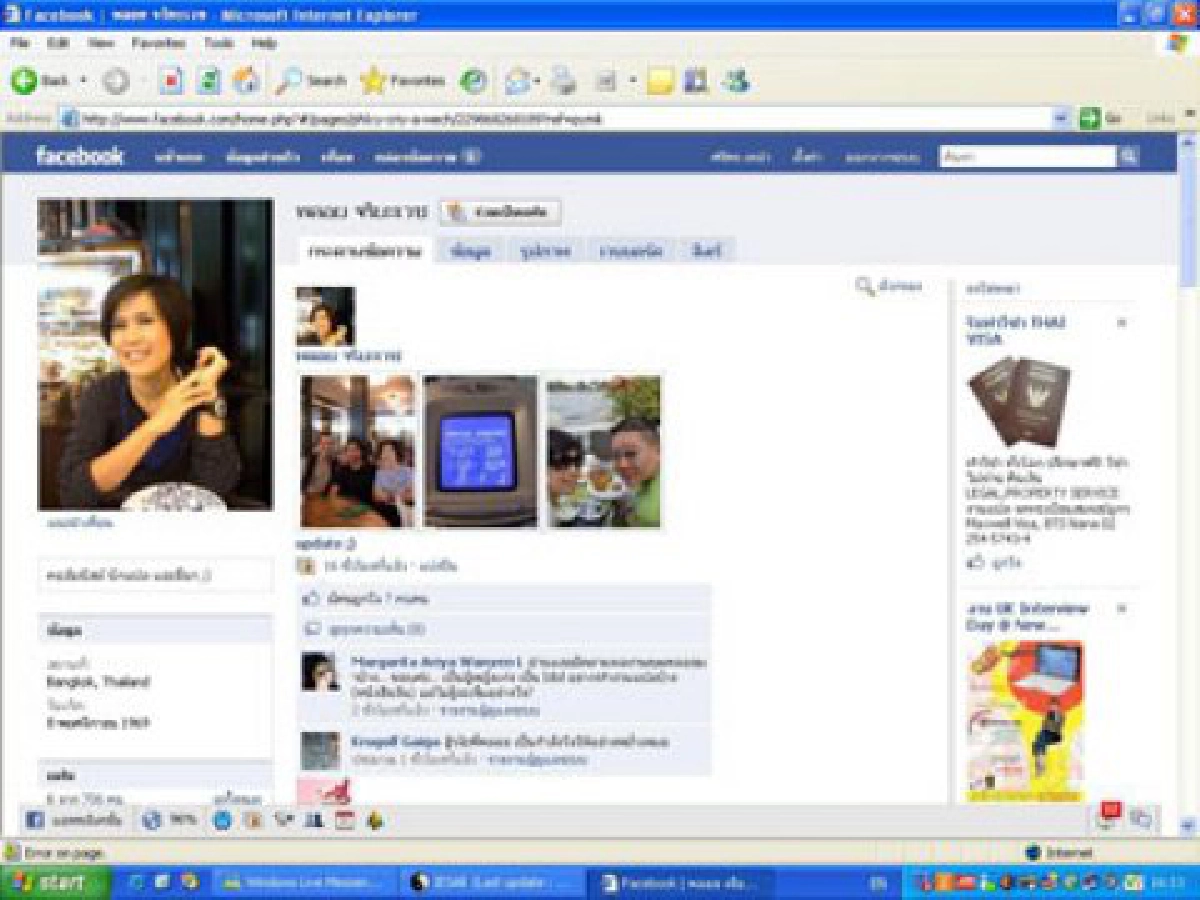Open the Search magnifier toolbar button
Image resolution: width=1200 pixels, height=900 pixels.
pyautogui.click(x=311, y=81)
